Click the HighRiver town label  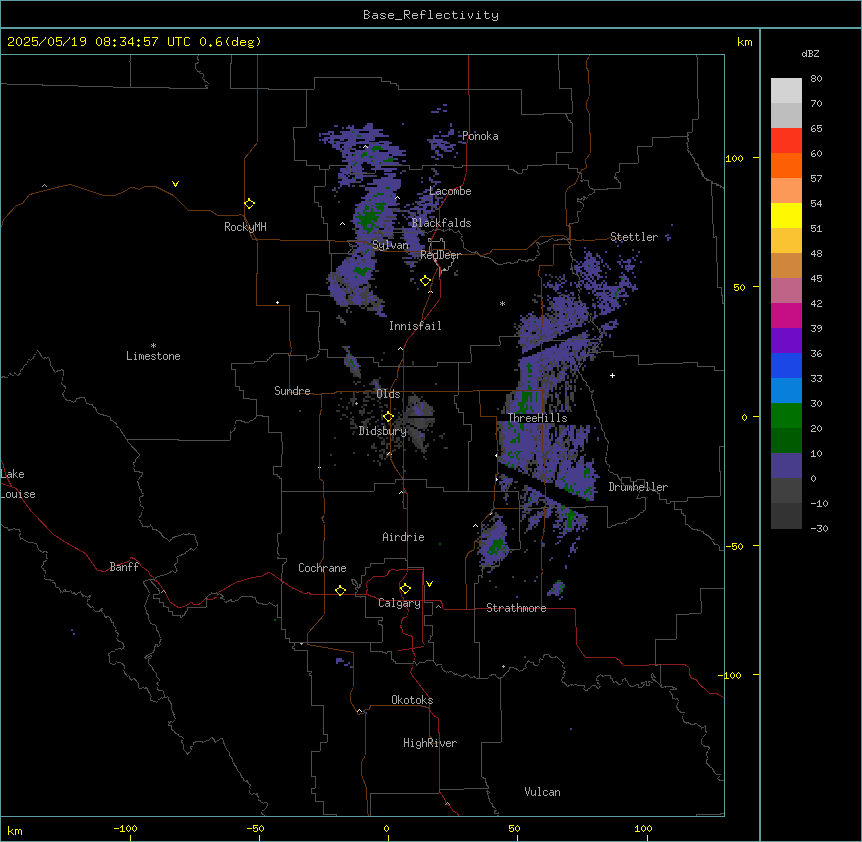click(x=430, y=743)
